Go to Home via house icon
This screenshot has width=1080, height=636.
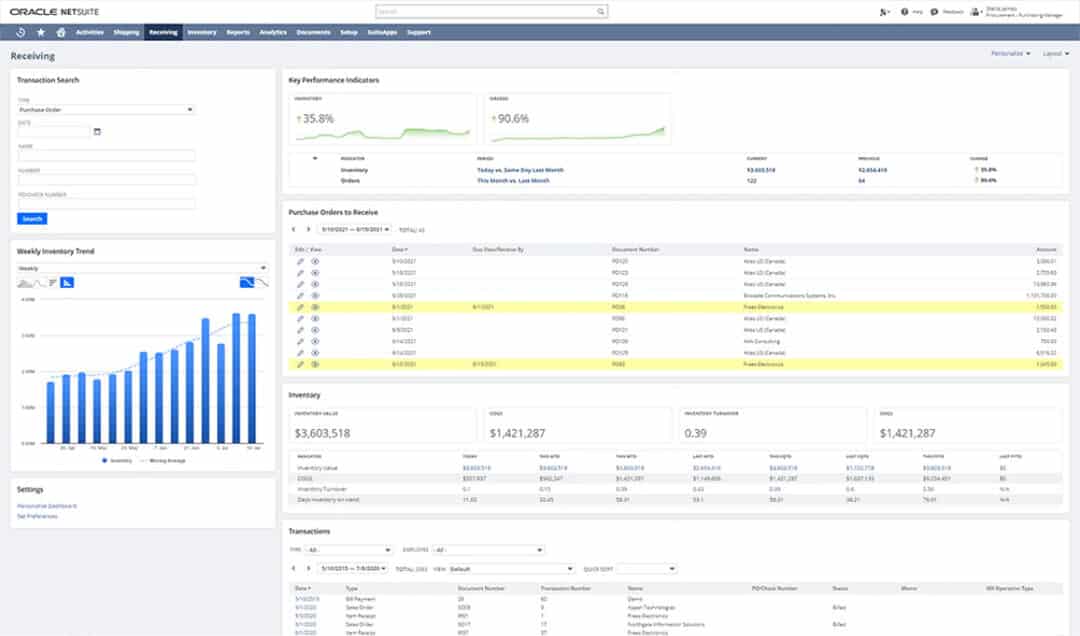[60, 32]
